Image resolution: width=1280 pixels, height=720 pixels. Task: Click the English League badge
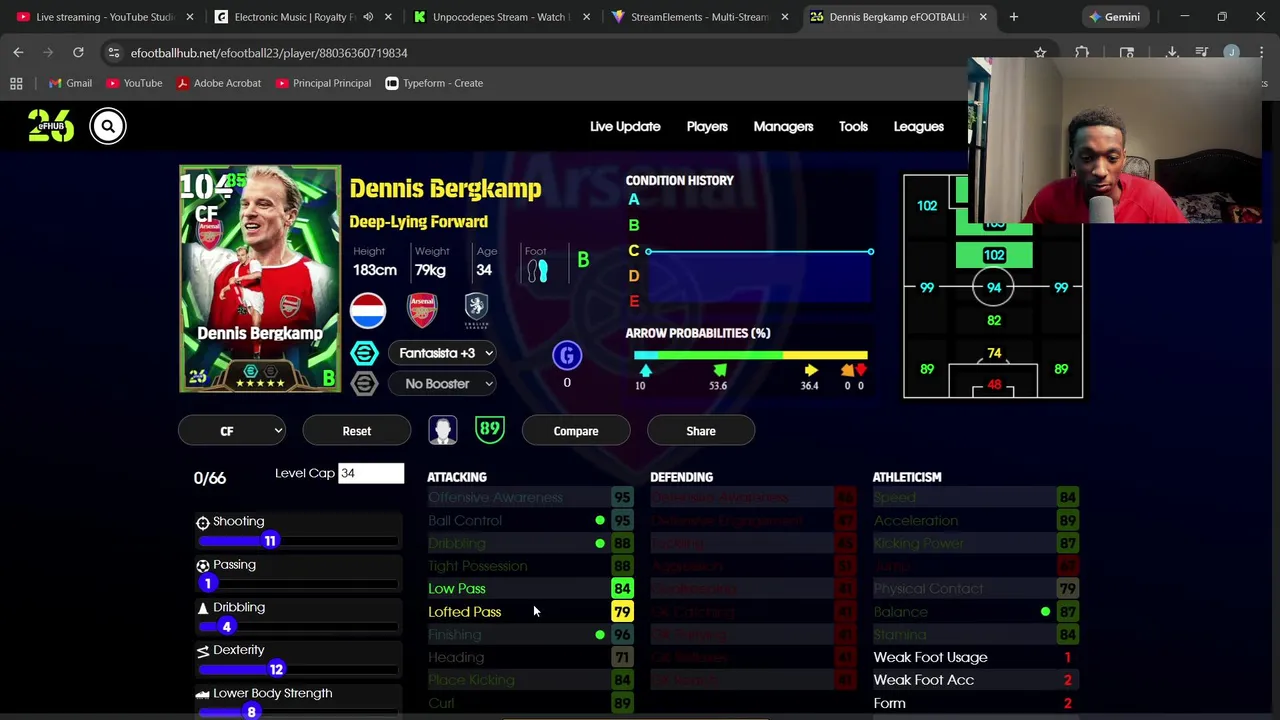pyautogui.click(x=476, y=310)
